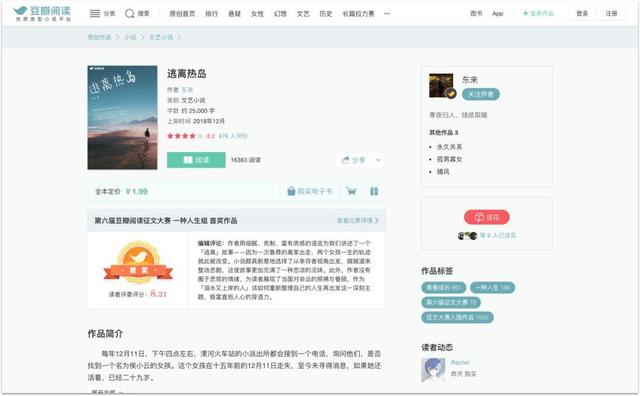Viewport: 640px width, 396px height.
Task: Go to the 排行 nav item
Action: pyautogui.click(x=211, y=13)
